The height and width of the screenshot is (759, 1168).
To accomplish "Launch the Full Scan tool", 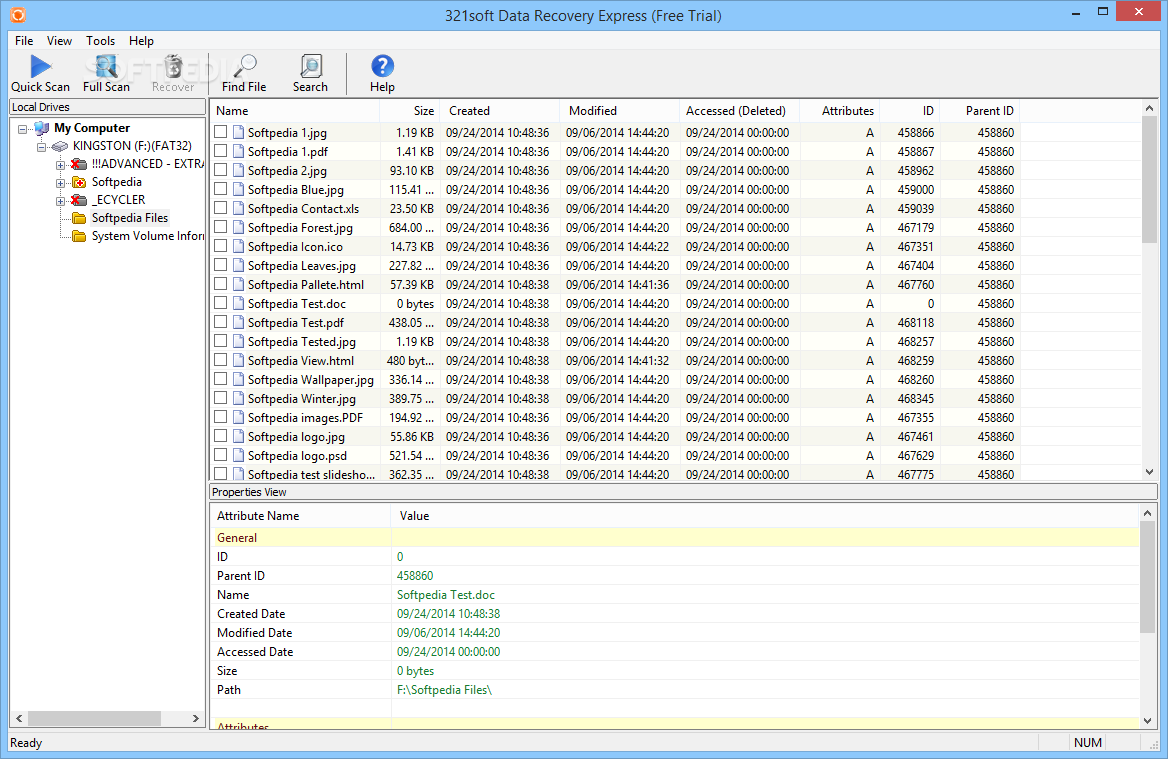I will pos(106,74).
